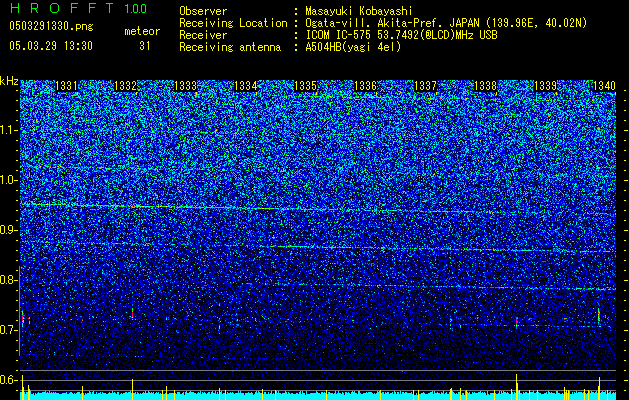629x400 pixels.
Task: Click the 1332 time marker
Action: (126, 86)
